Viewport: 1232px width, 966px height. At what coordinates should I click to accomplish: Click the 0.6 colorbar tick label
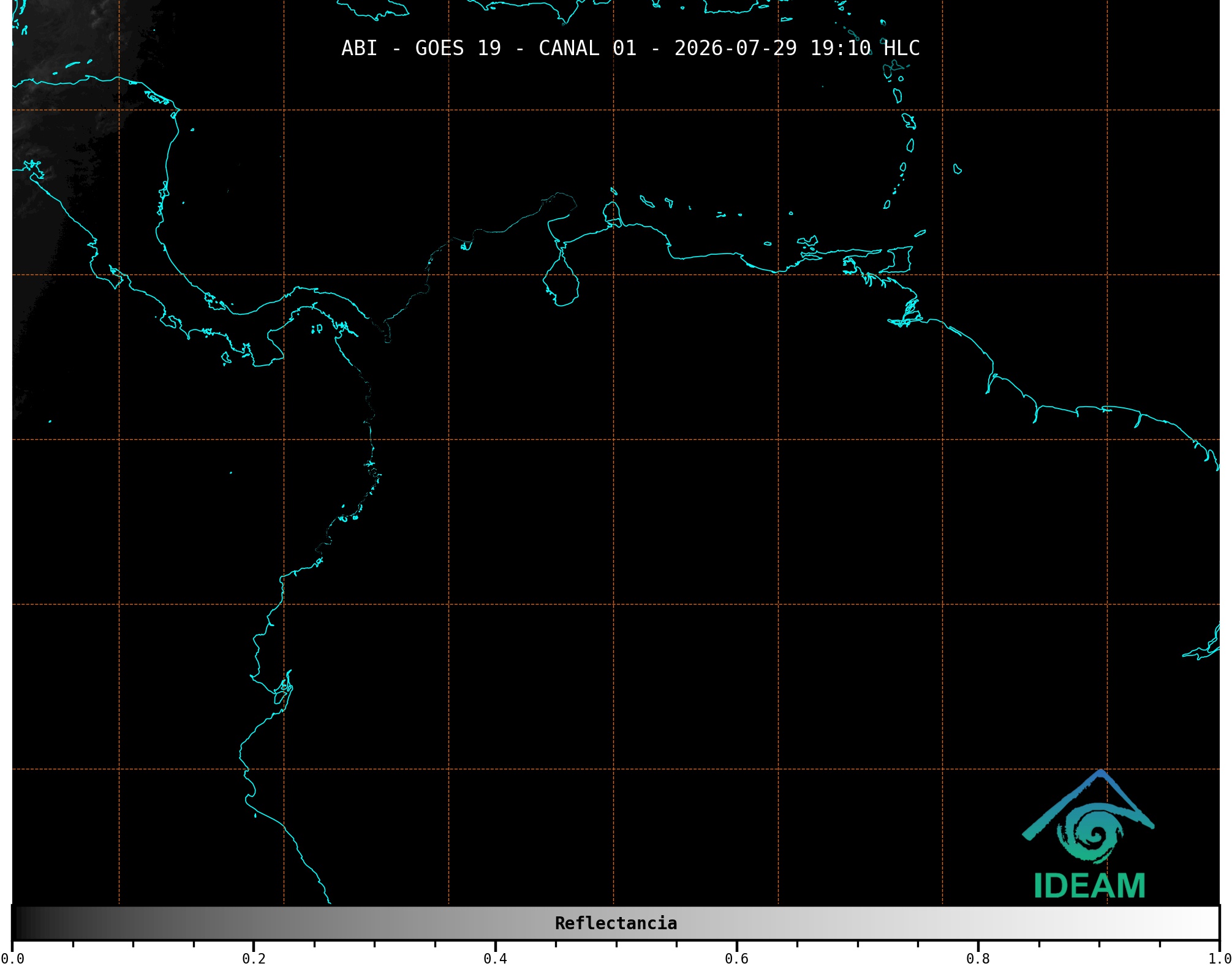[736, 959]
